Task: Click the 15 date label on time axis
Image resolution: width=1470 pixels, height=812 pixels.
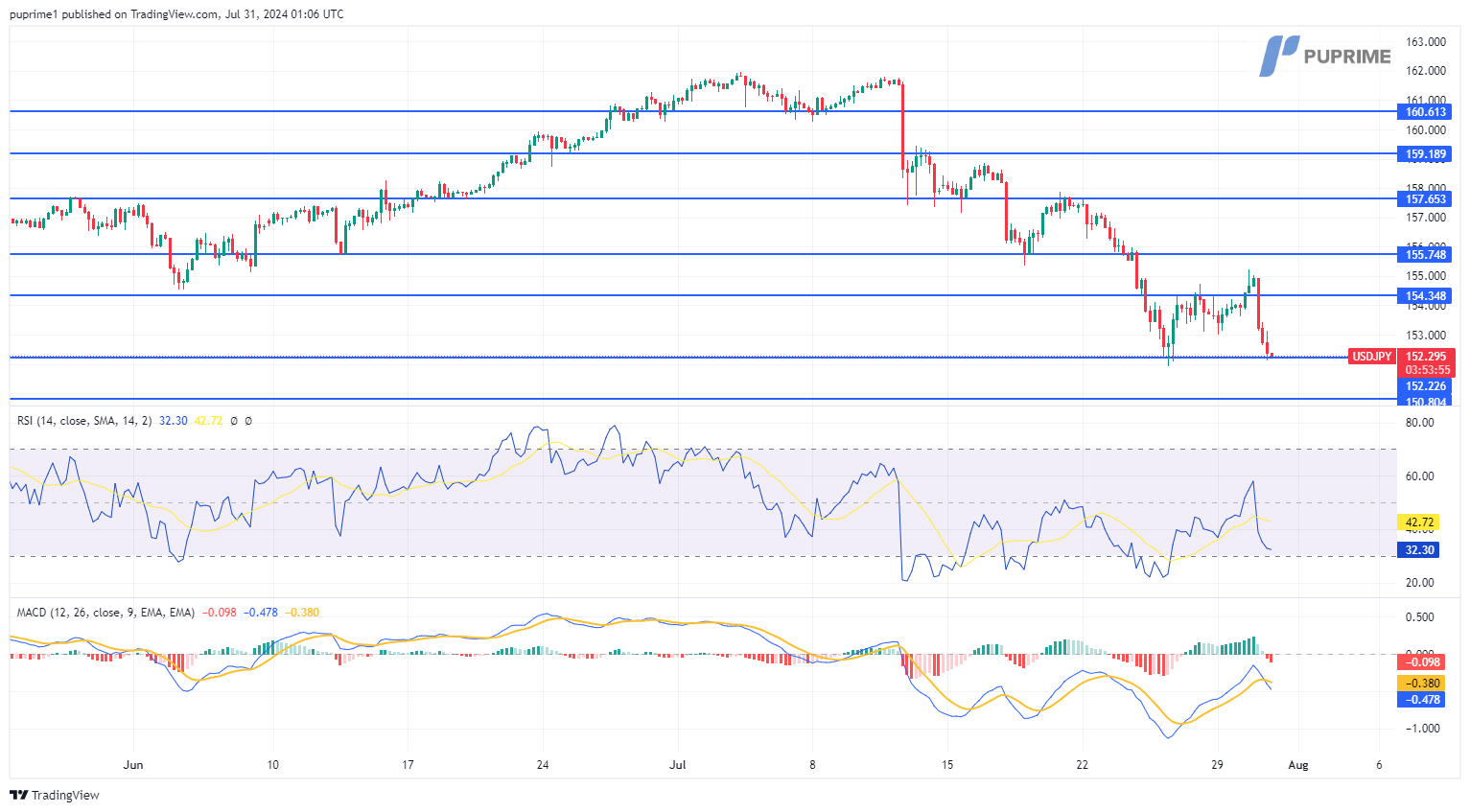Action: click(947, 765)
